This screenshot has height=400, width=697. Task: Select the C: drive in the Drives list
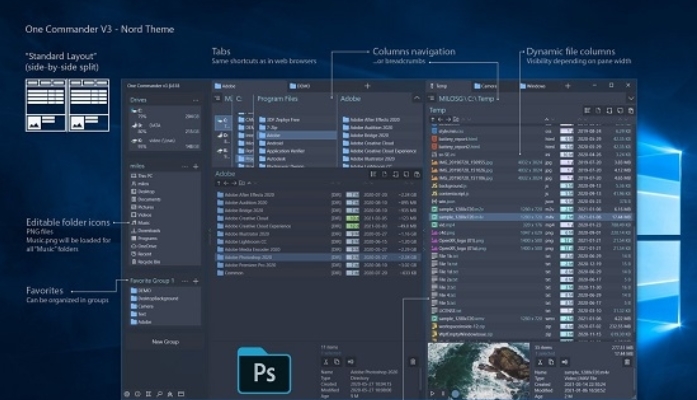point(164,113)
